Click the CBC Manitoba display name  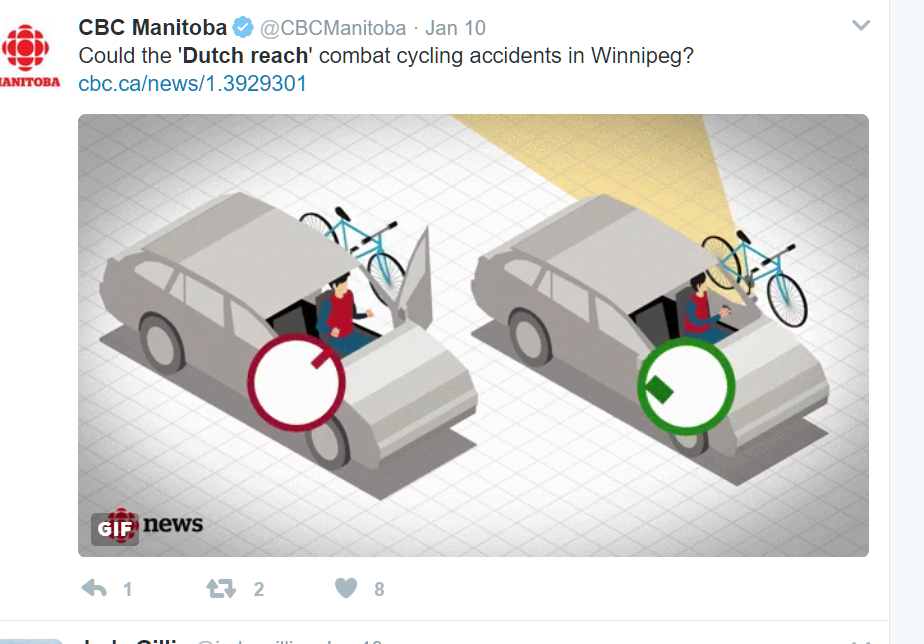[x=153, y=27]
